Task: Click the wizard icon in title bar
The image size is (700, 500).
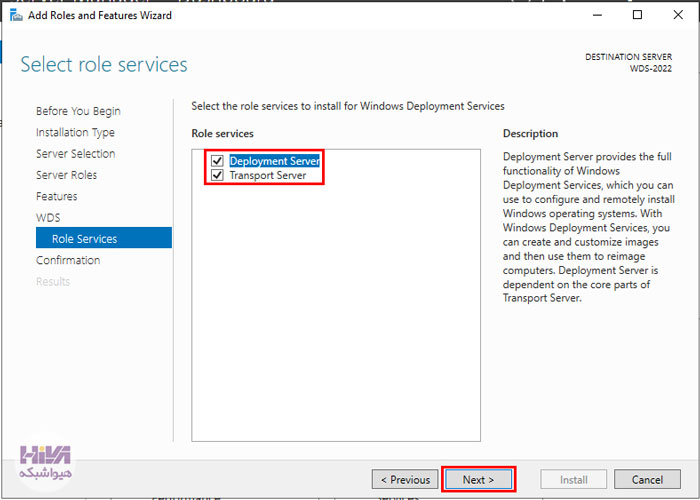Action: click(16, 16)
